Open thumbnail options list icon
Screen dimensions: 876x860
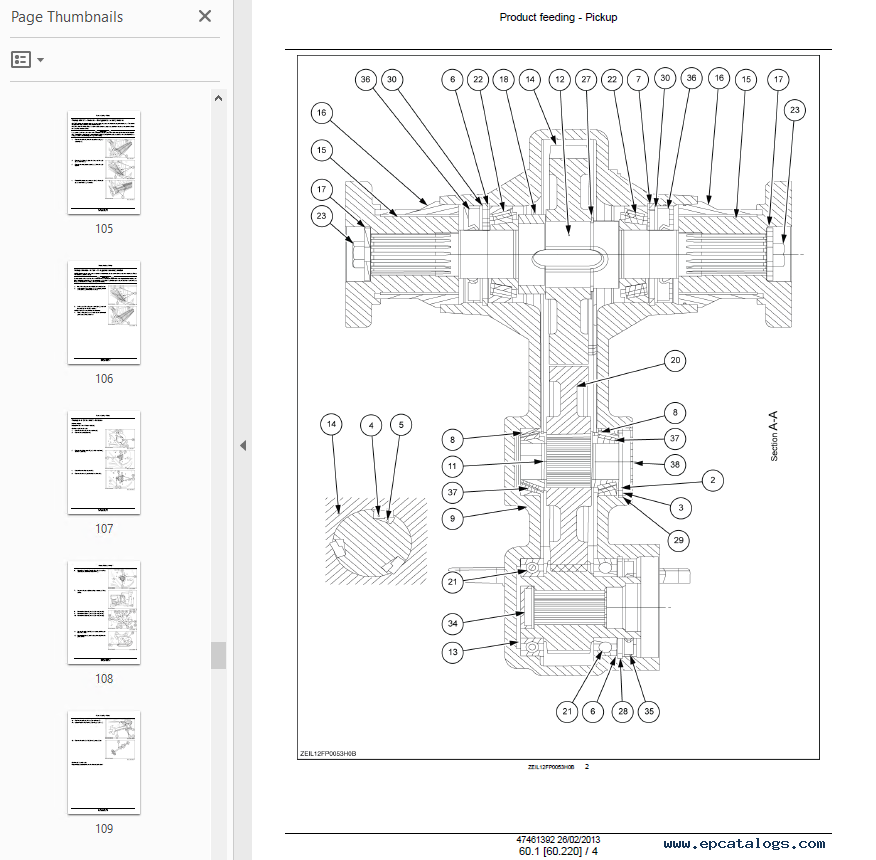[21, 59]
